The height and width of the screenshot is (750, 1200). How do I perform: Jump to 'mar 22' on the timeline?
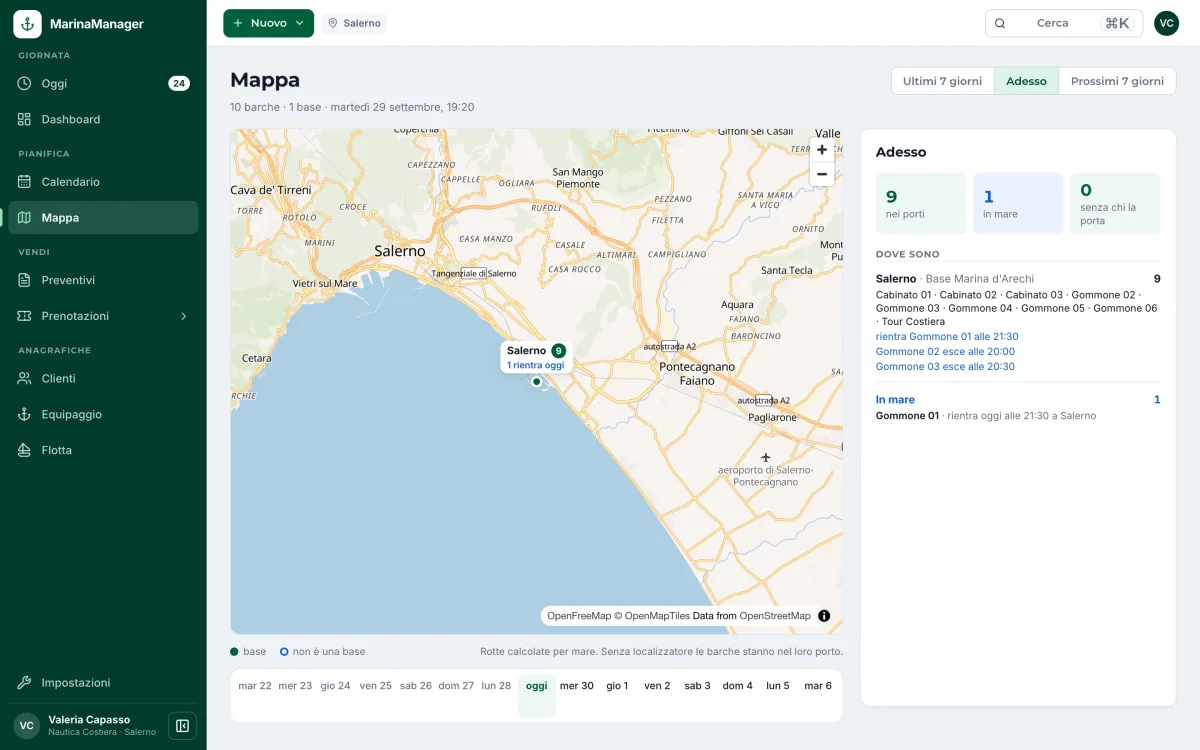255,694
